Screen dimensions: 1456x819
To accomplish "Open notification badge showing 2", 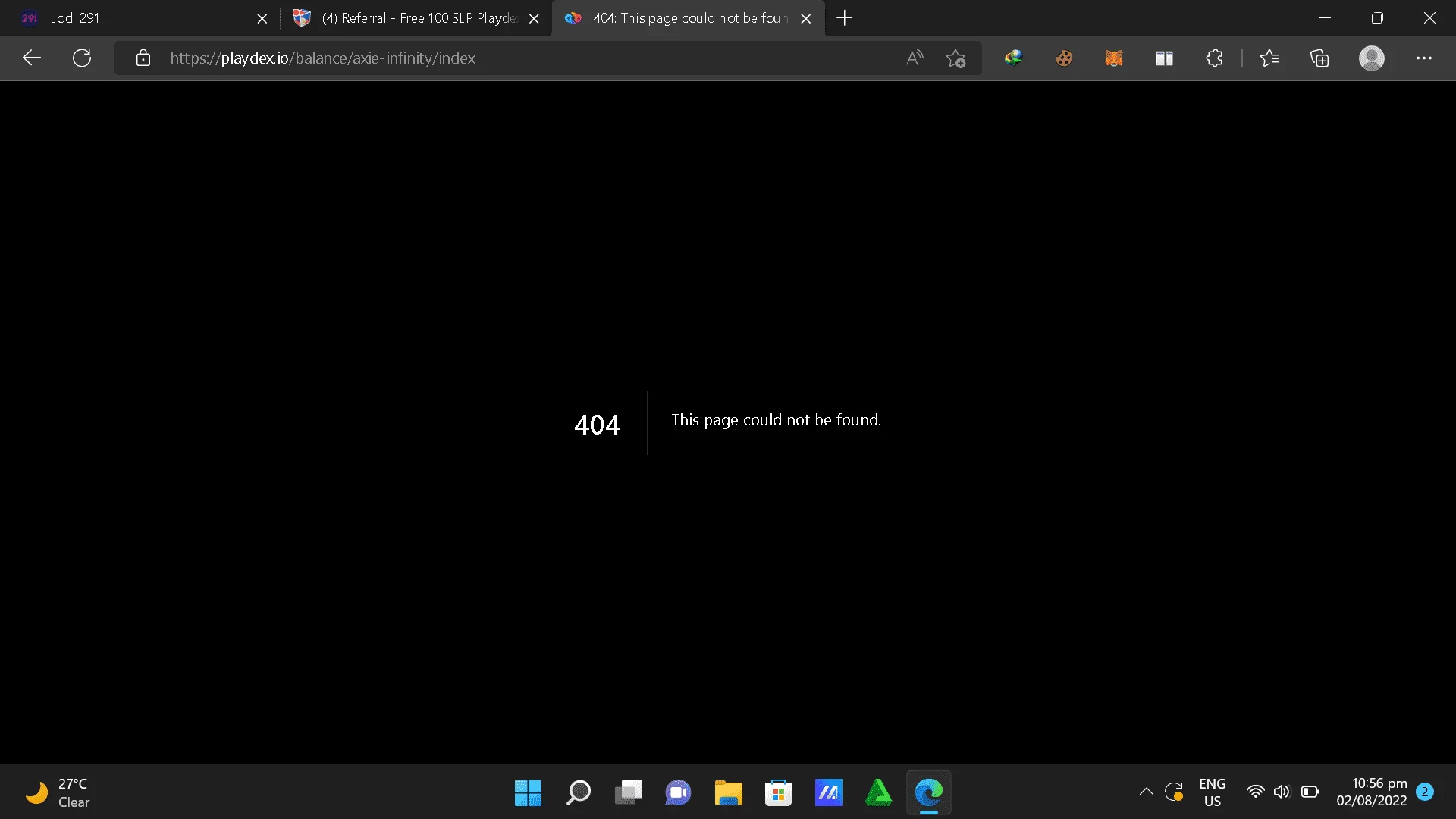I will (x=1424, y=792).
